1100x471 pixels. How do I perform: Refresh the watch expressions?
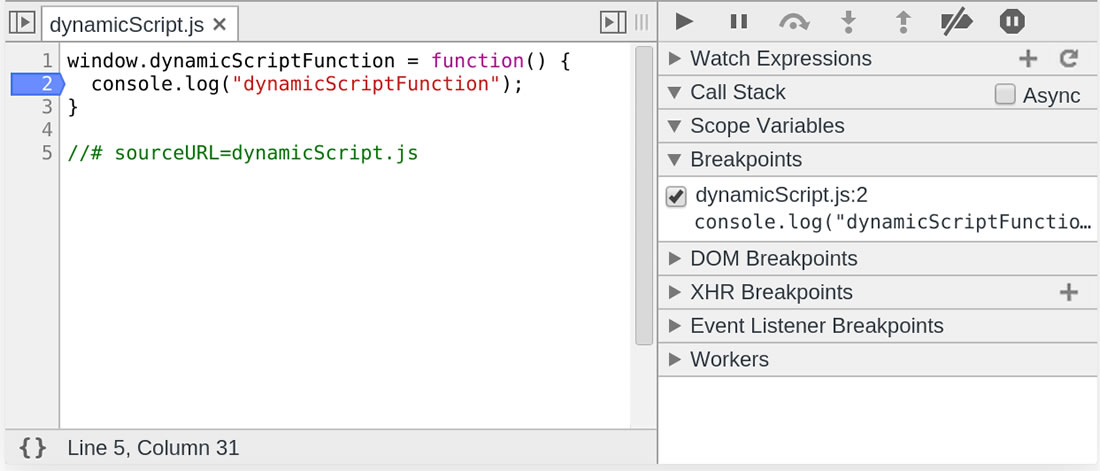pyautogui.click(x=1069, y=59)
